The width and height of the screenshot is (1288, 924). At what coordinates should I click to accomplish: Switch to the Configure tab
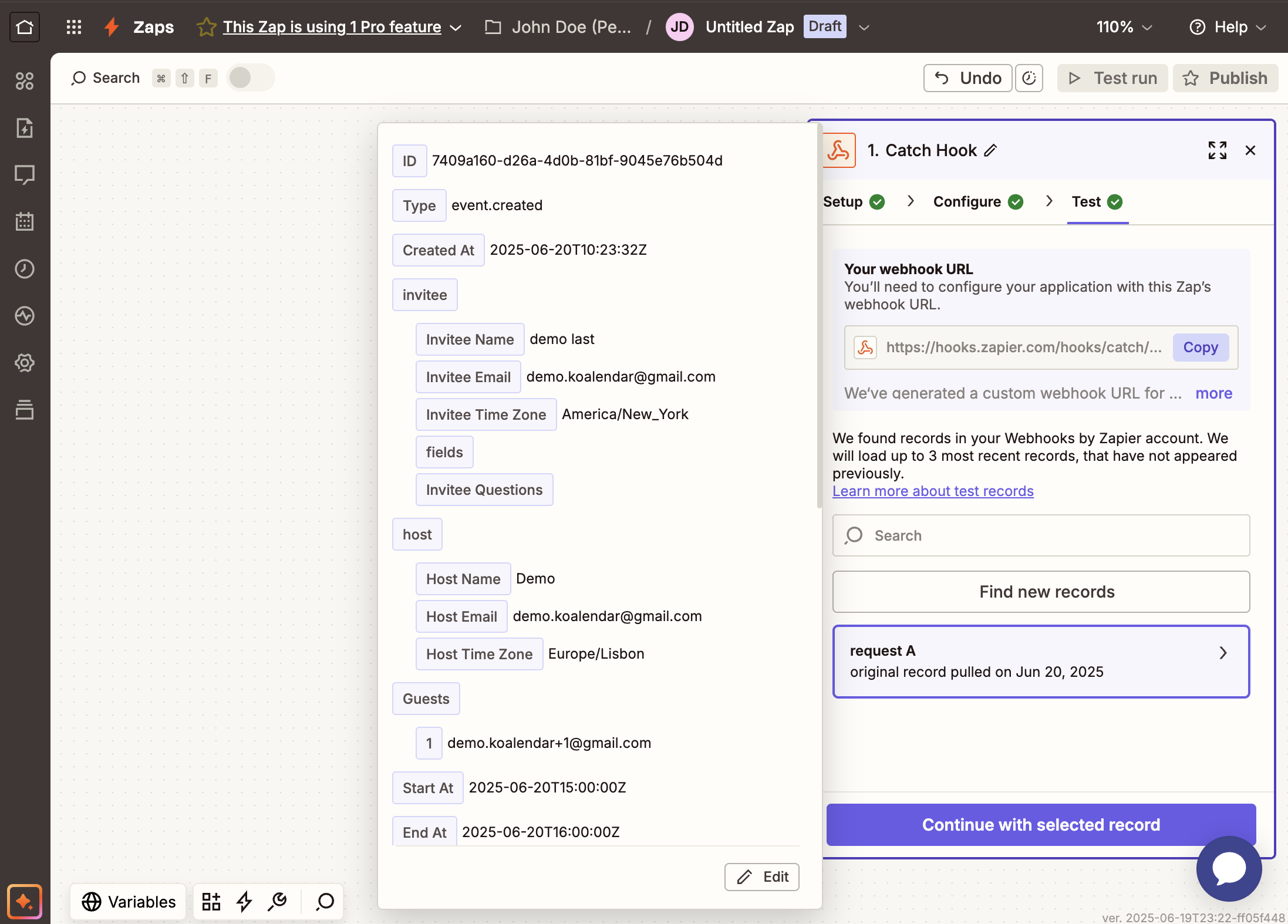point(979,201)
